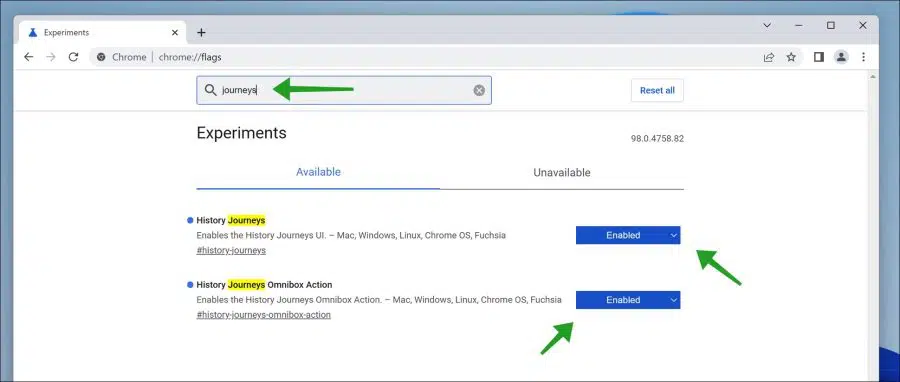Minimize the Chrome window
Viewport: 900px width, 382px height.
point(798,25)
